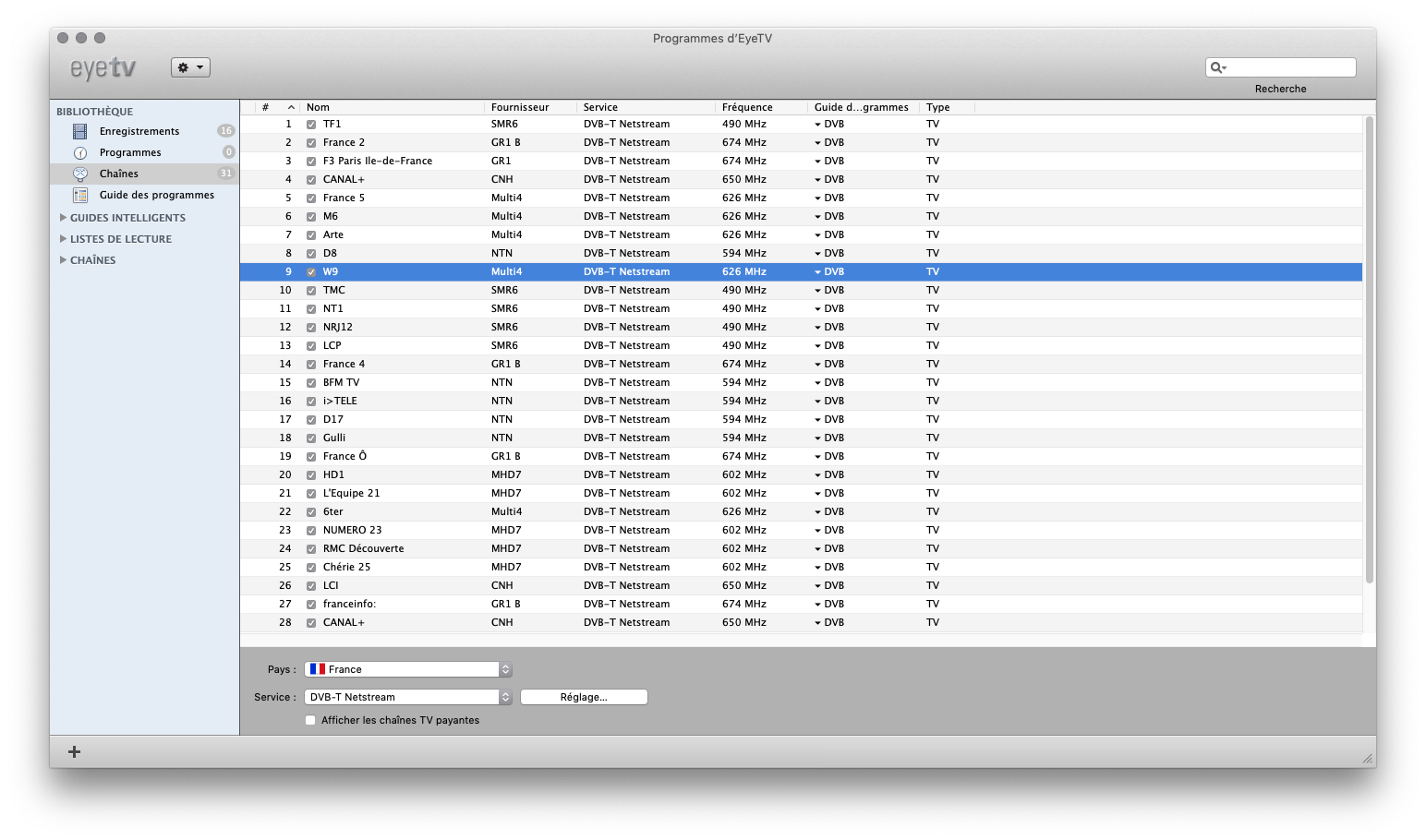This screenshot has width=1426, height=840.
Task: Uncheck the TF1 channel checkbox
Action: [x=311, y=125]
